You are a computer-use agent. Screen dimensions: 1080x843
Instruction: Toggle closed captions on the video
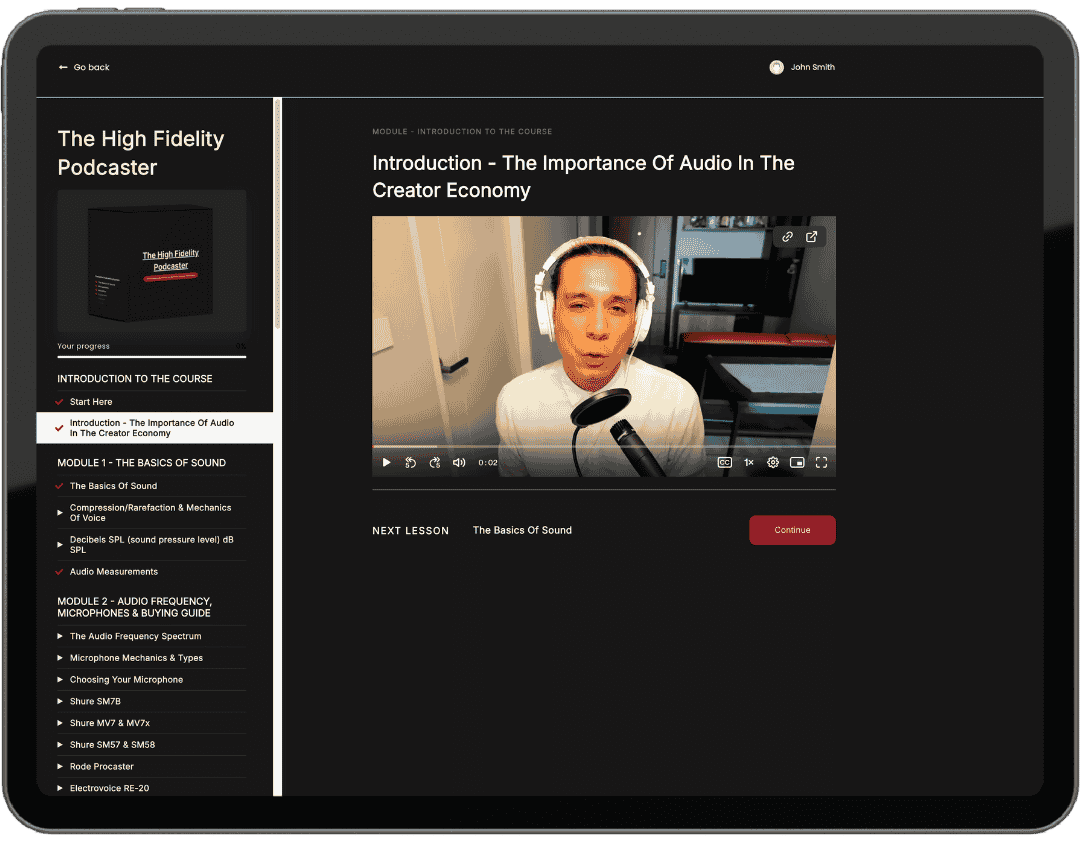click(x=724, y=463)
